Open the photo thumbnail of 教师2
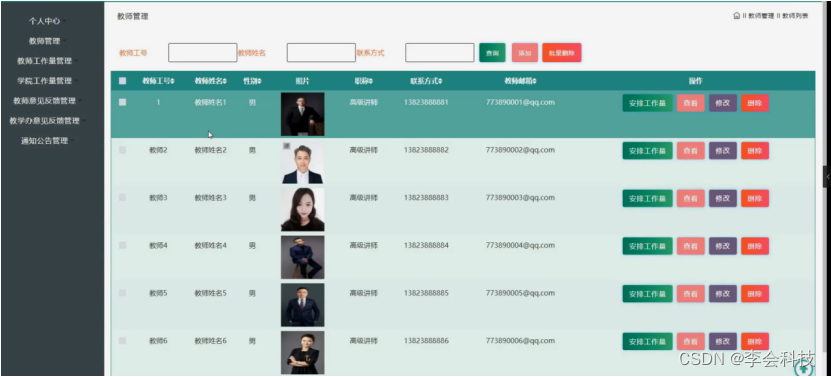 pos(303,162)
